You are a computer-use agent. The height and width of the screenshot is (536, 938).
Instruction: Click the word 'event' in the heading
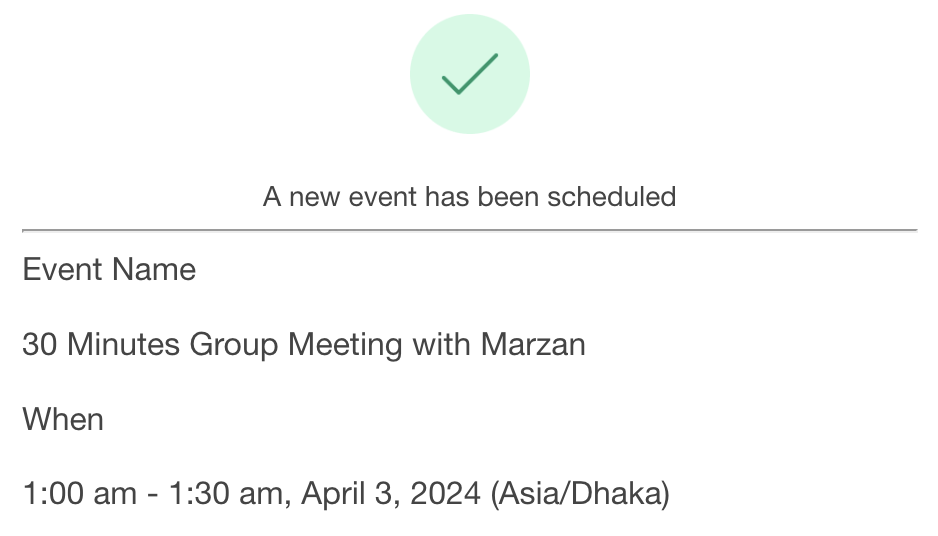(382, 197)
